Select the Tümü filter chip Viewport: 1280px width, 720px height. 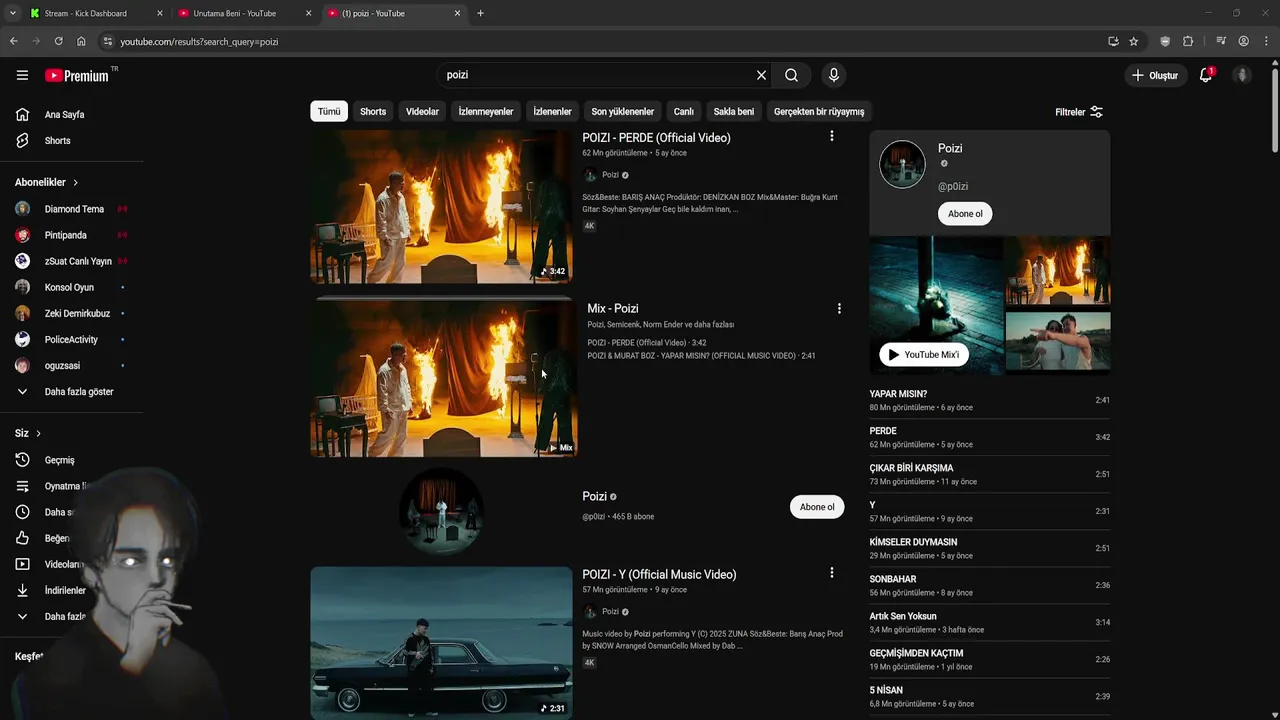pyautogui.click(x=329, y=112)
